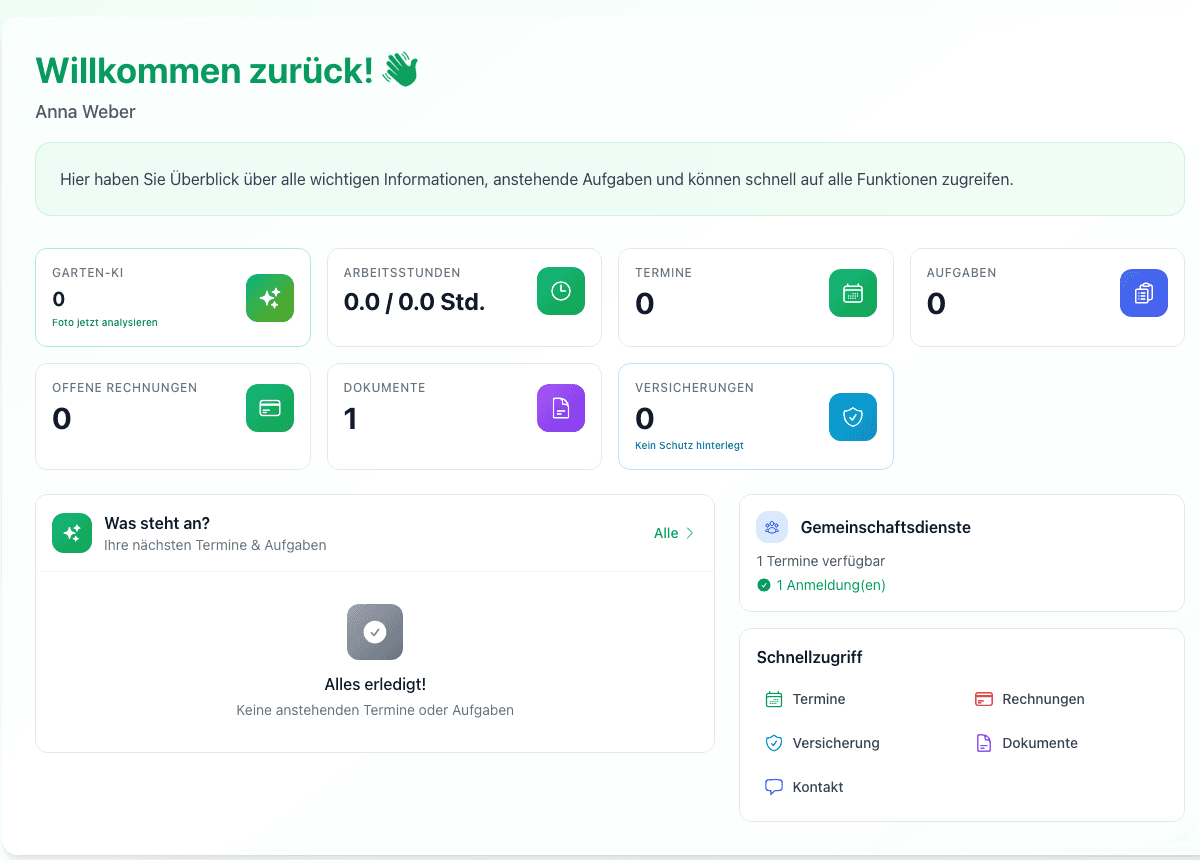Click 'Kein Schutz hinterlegt' note

pos(689,446)
